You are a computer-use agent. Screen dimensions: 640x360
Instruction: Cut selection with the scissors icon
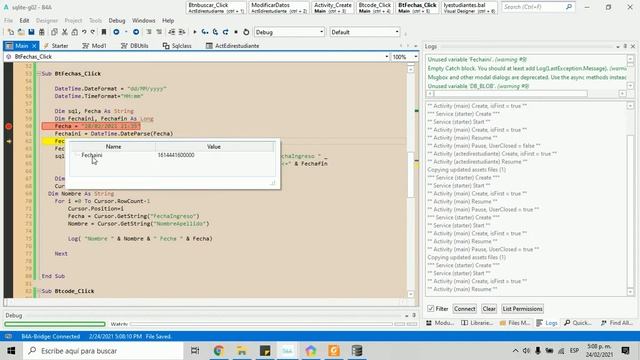coord(64,32)
